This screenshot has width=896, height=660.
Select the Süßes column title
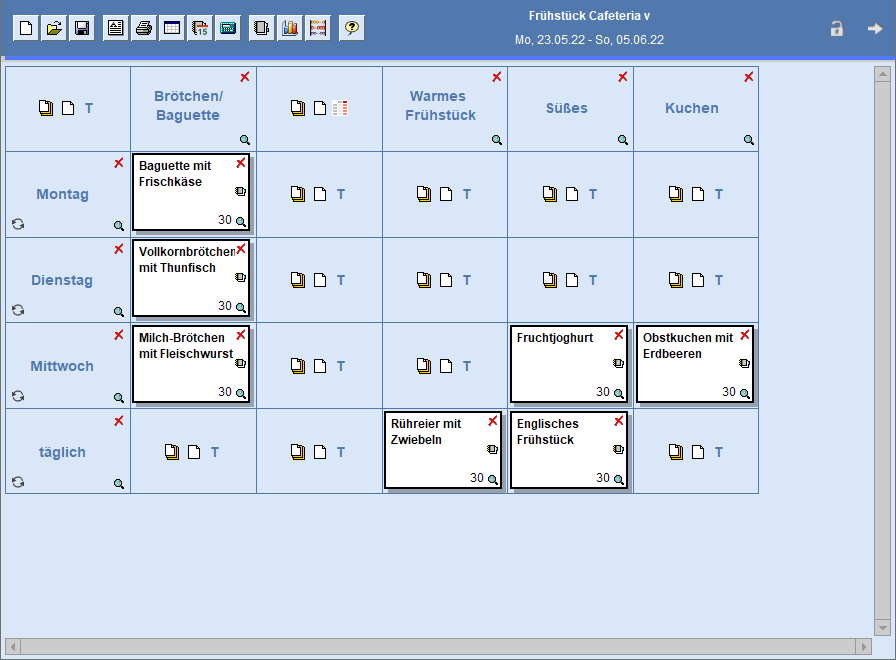(566, 108)
